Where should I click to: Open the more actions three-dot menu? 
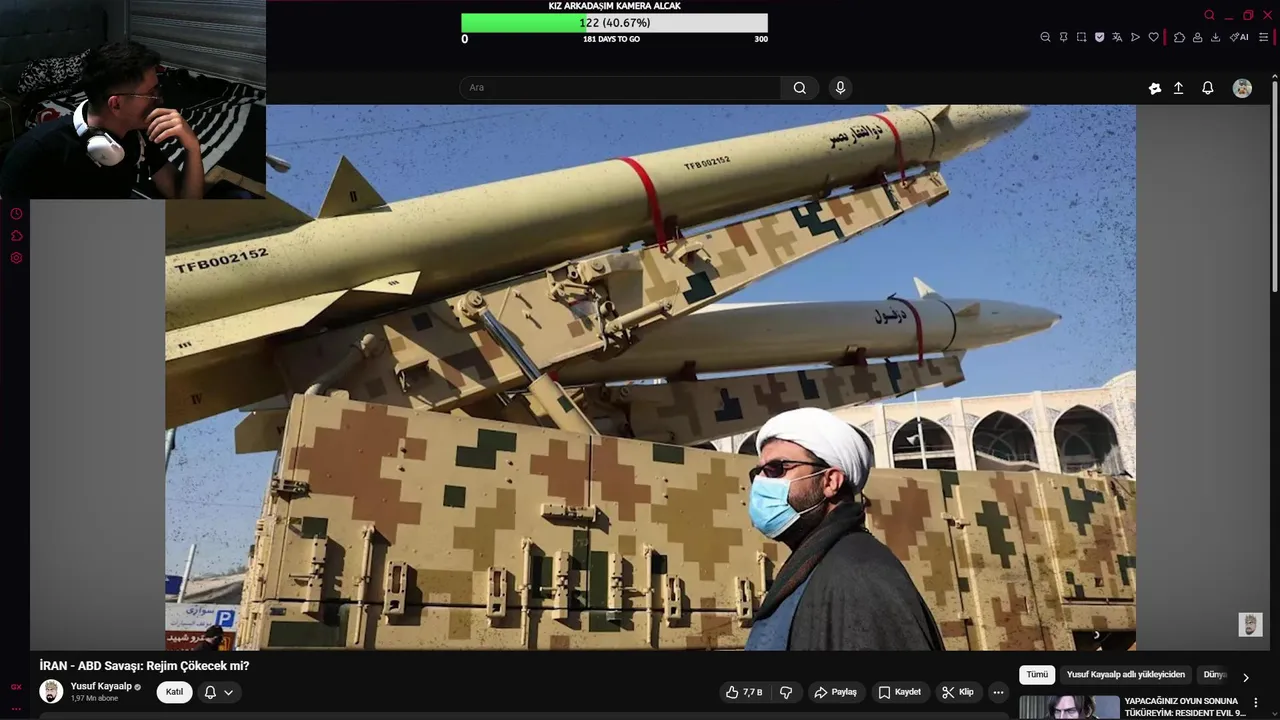[998, 692]
